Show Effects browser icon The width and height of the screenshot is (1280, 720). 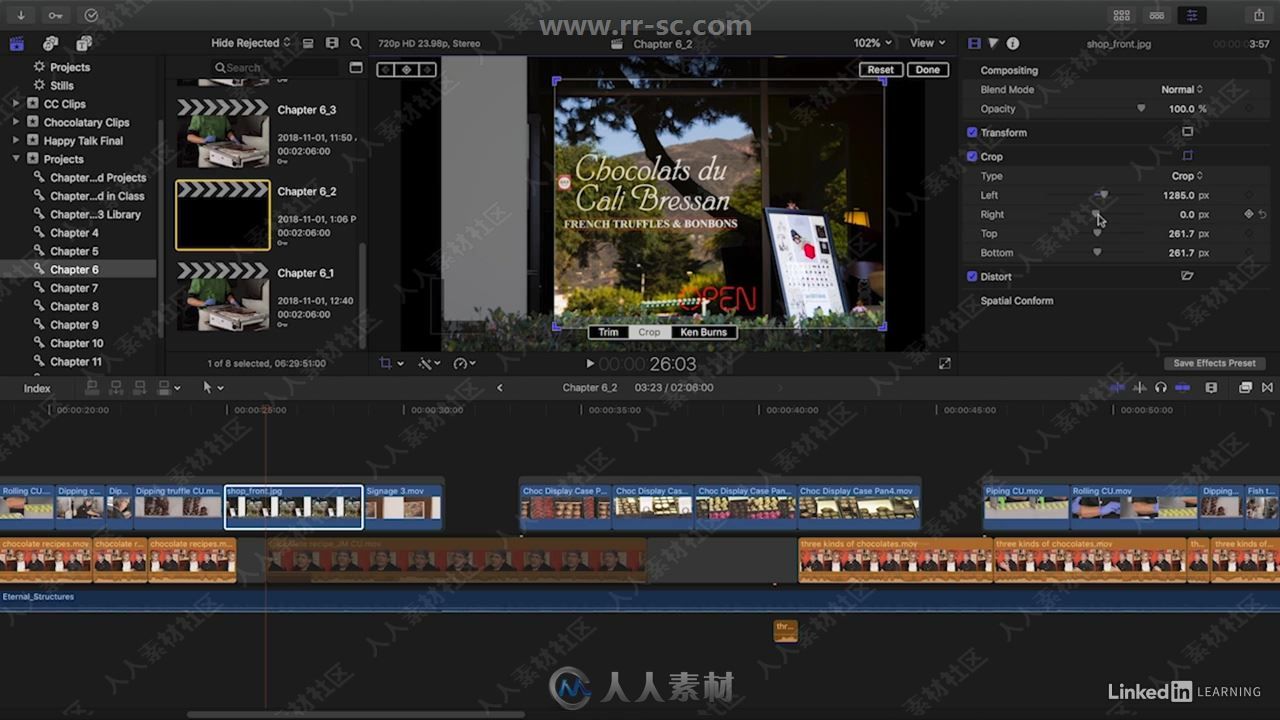pyautogui.click(x=1245, y=387)
